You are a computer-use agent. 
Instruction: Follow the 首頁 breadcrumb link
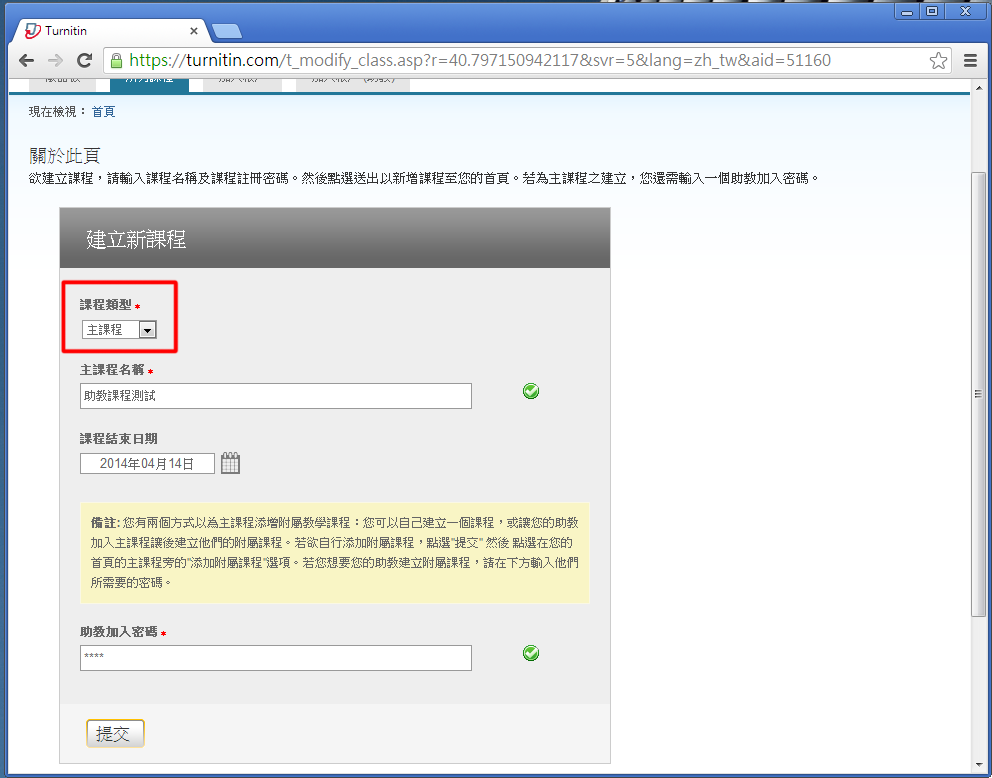(x=103, y=112)
